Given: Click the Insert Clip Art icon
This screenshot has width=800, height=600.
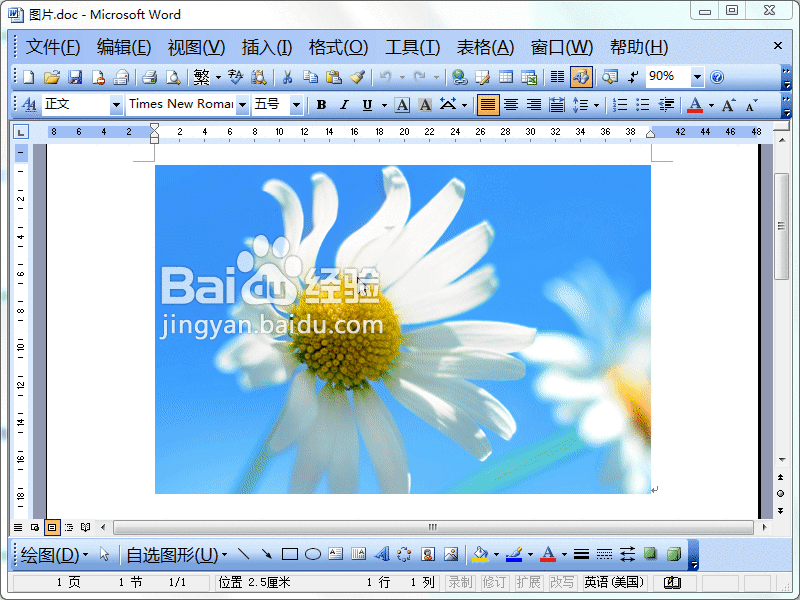Looking at the screenshot, I should (x=428, y=554).
